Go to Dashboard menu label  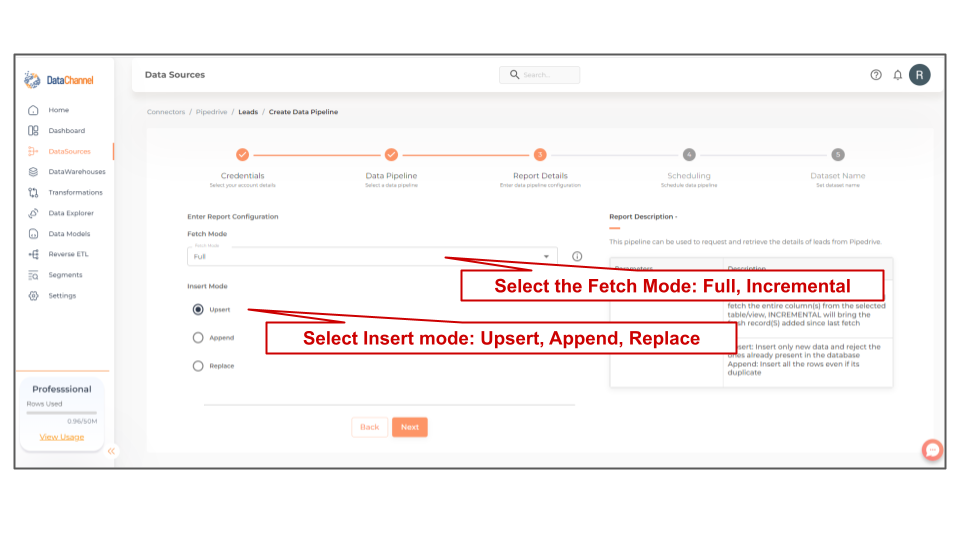tap(67, 130)
